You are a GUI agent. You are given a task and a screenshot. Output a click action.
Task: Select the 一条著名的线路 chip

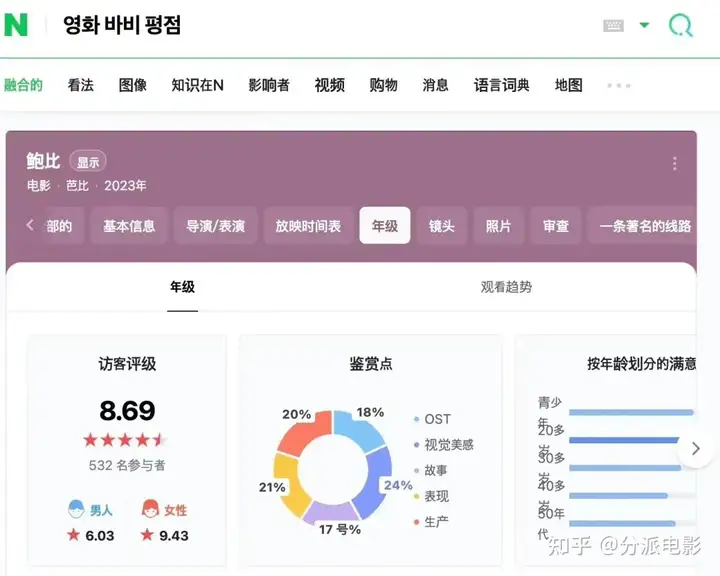pyautogui.click(x=642, y=226)
